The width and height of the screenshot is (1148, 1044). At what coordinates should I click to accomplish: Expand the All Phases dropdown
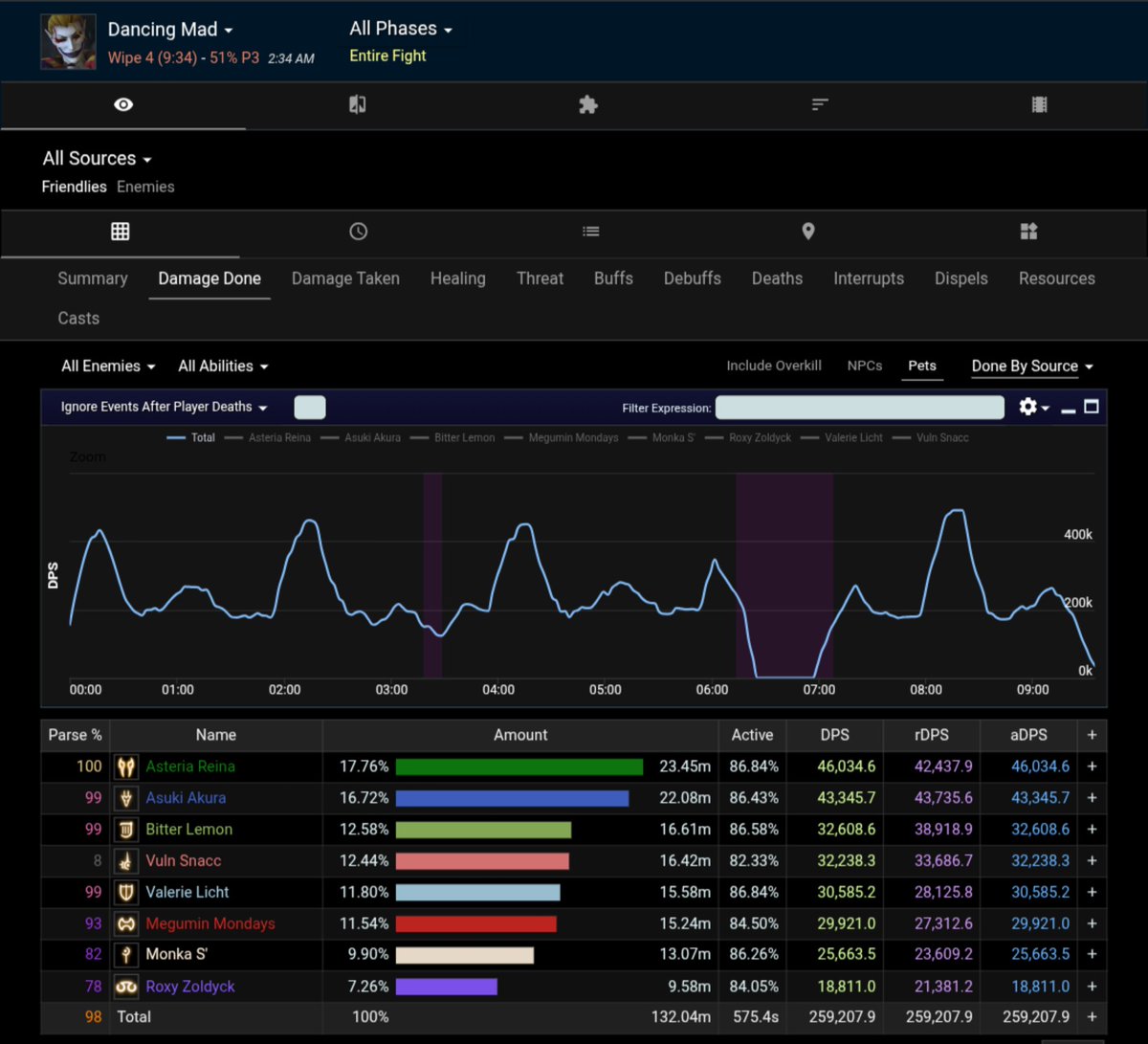coord(401,29)
